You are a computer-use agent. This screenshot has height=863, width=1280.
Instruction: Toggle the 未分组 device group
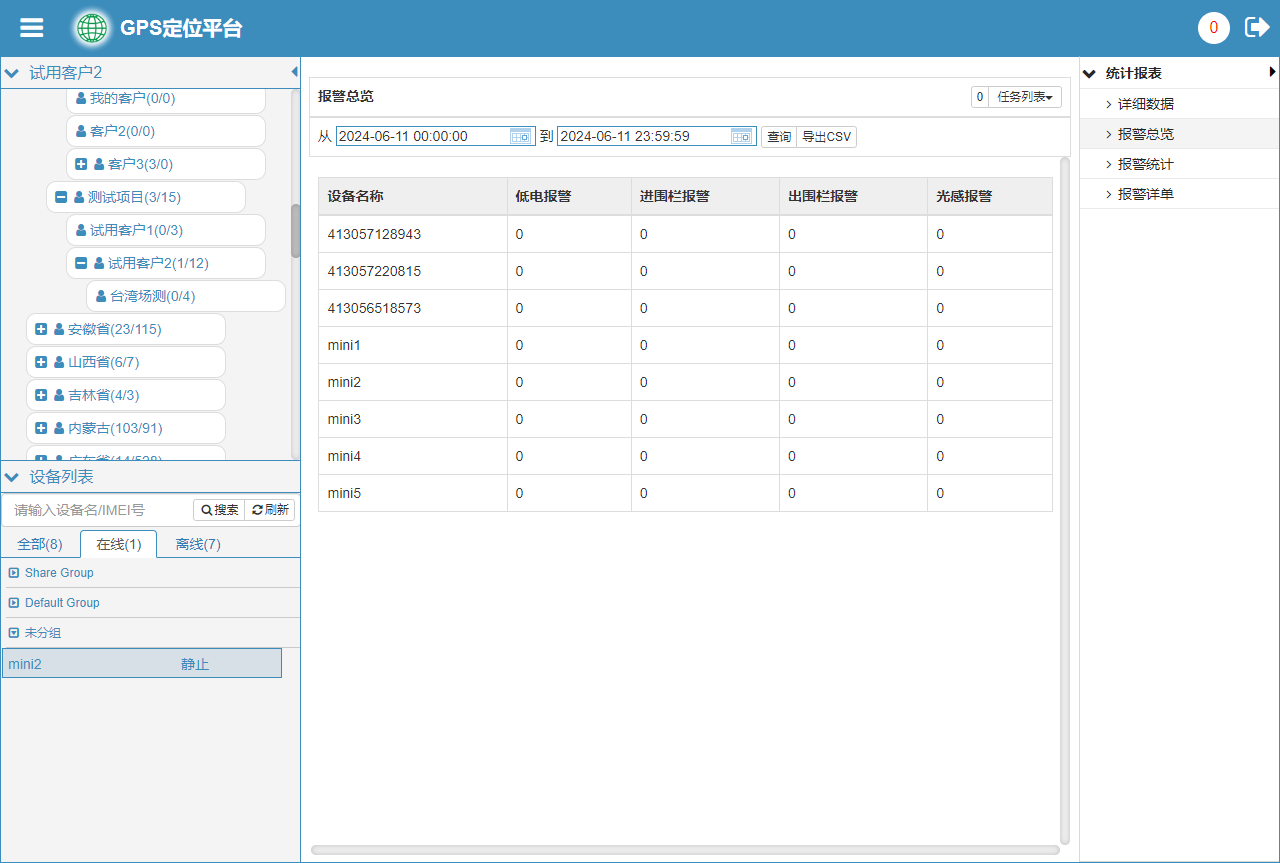(14, 633)
